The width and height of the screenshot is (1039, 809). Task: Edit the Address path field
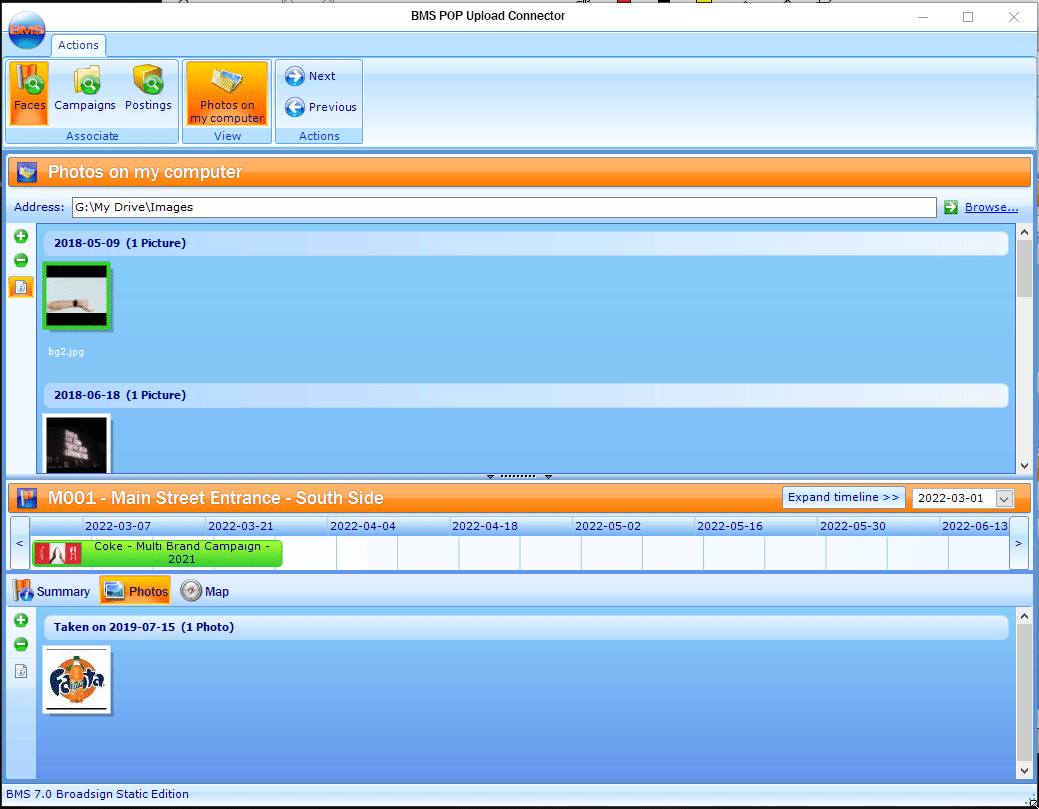click(504, 207)
